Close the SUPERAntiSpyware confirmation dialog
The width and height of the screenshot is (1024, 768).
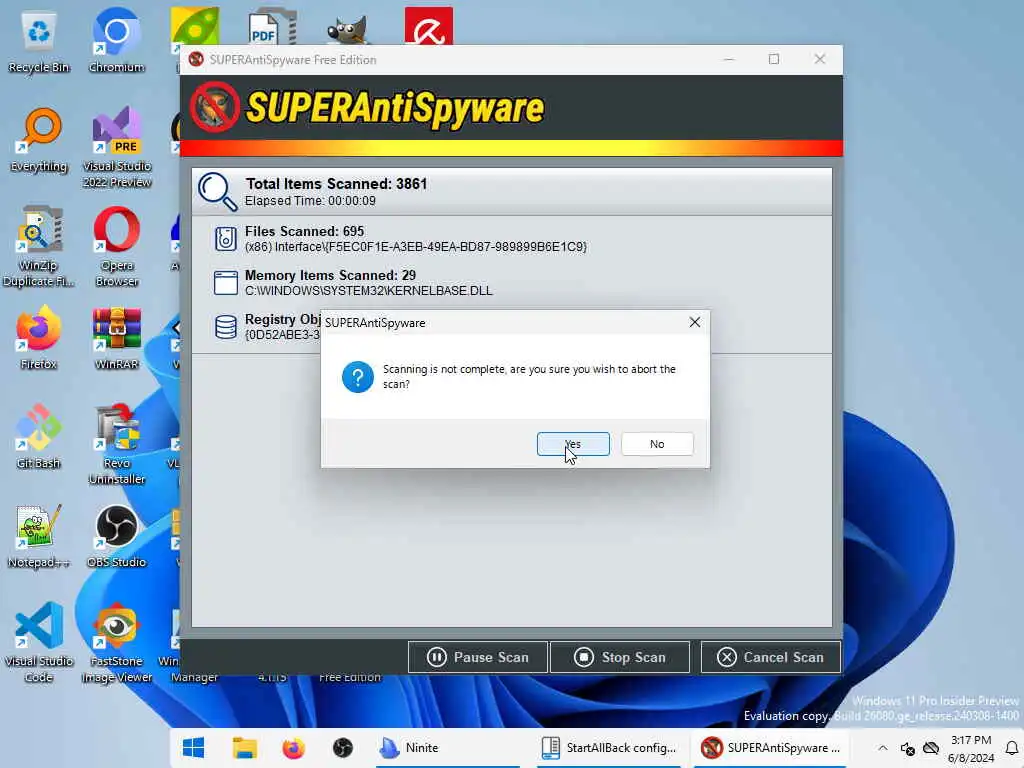pyautogui.click(x=695, y=322)
